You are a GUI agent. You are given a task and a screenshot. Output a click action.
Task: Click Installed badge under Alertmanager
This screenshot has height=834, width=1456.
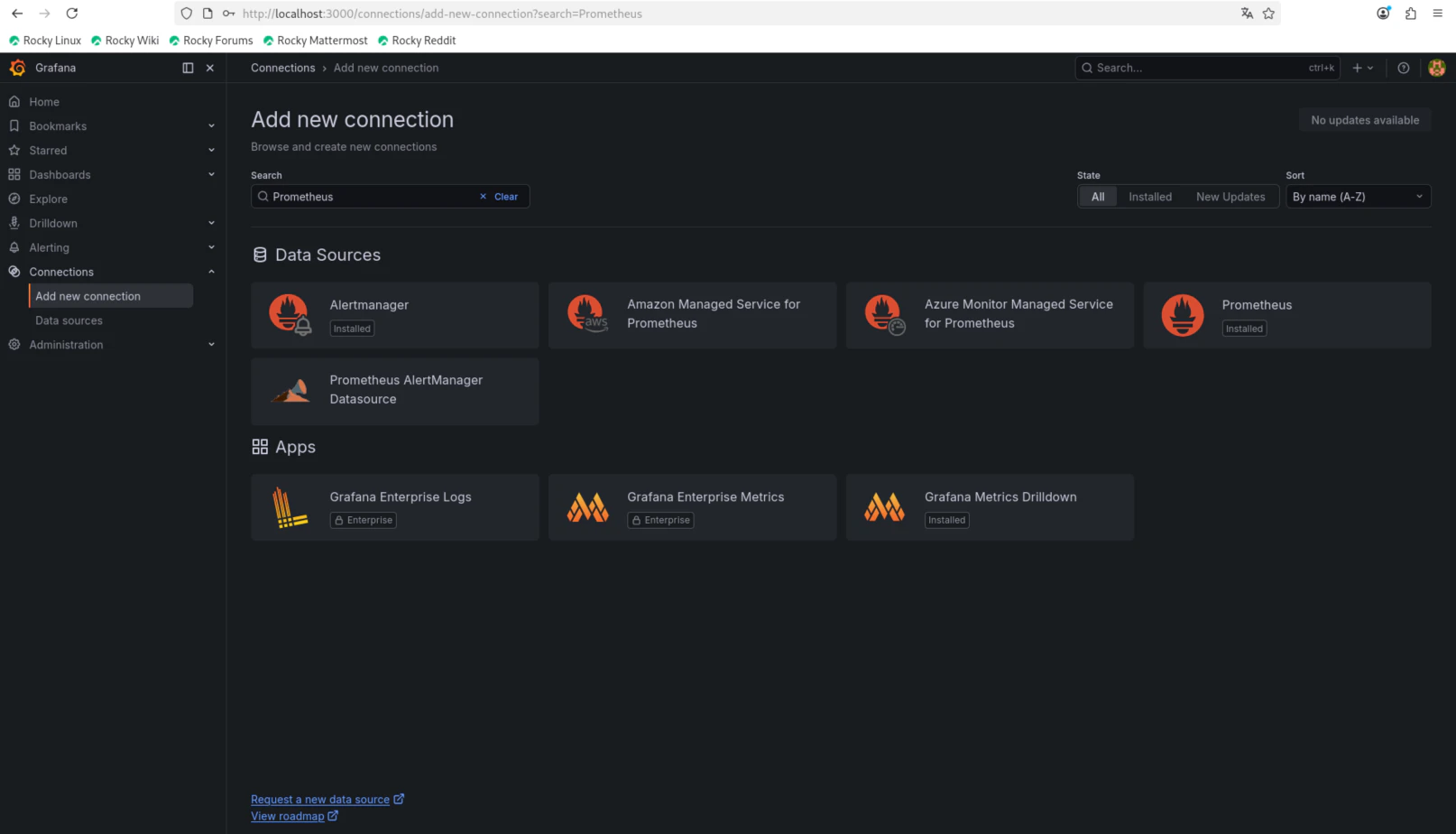point(352,329)
